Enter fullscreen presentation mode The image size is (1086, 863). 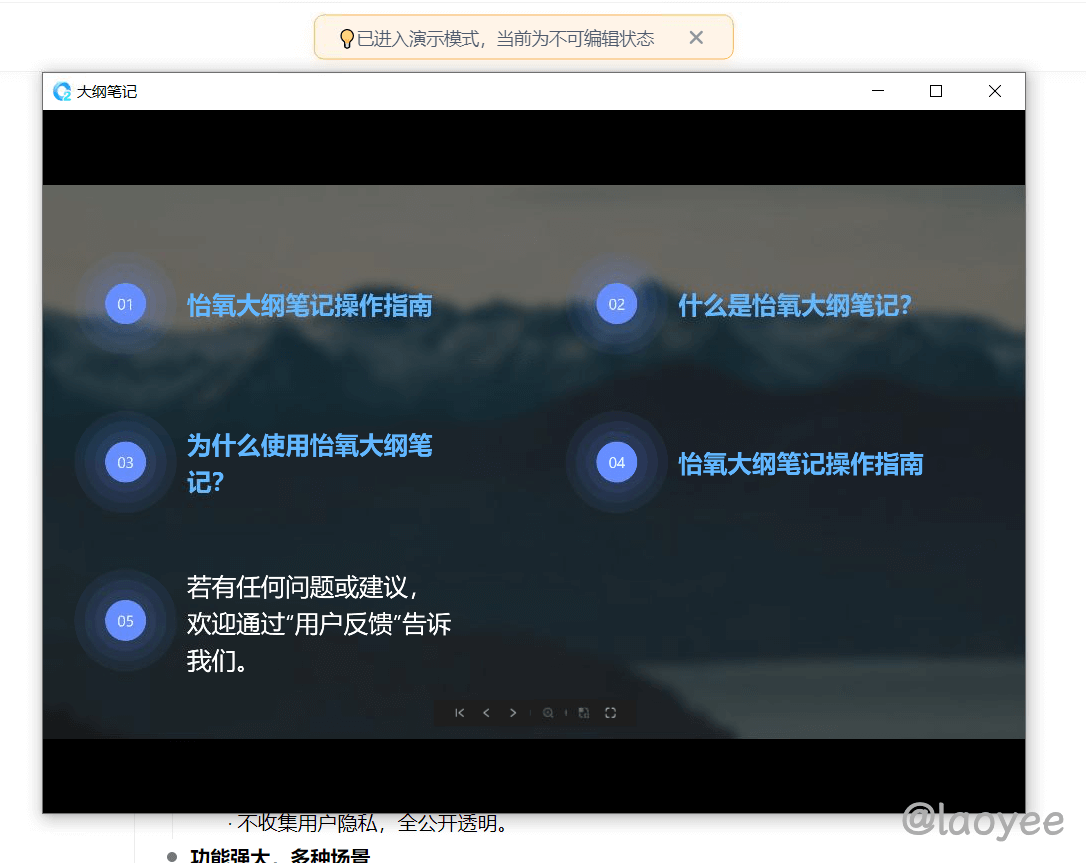point(610,713)
